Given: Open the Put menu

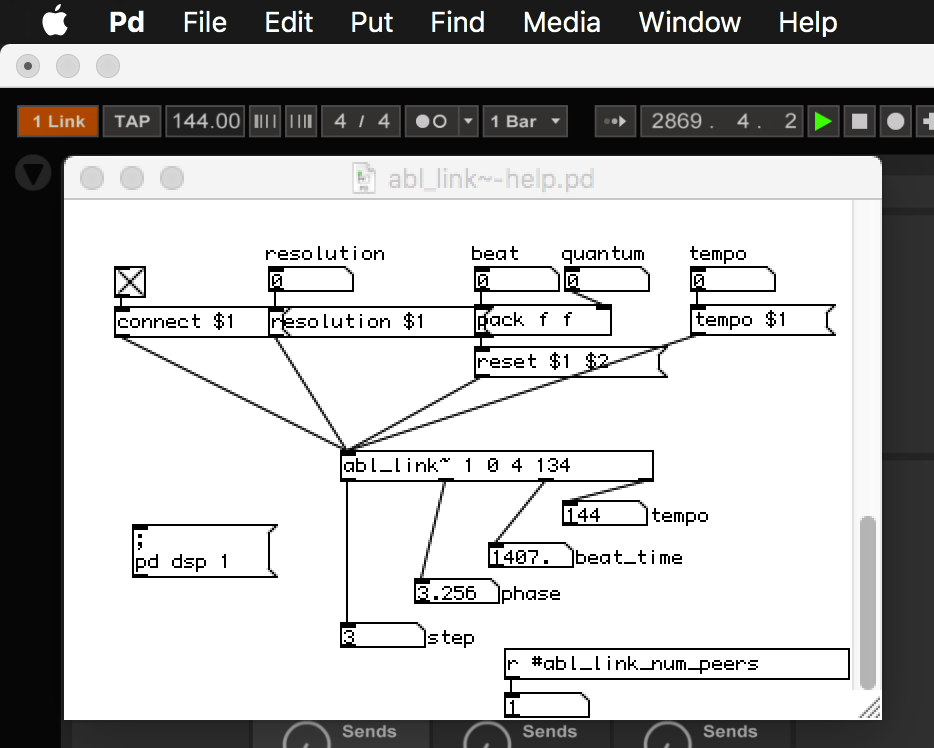Looking at the screenshot, I should tap(371, 22).
